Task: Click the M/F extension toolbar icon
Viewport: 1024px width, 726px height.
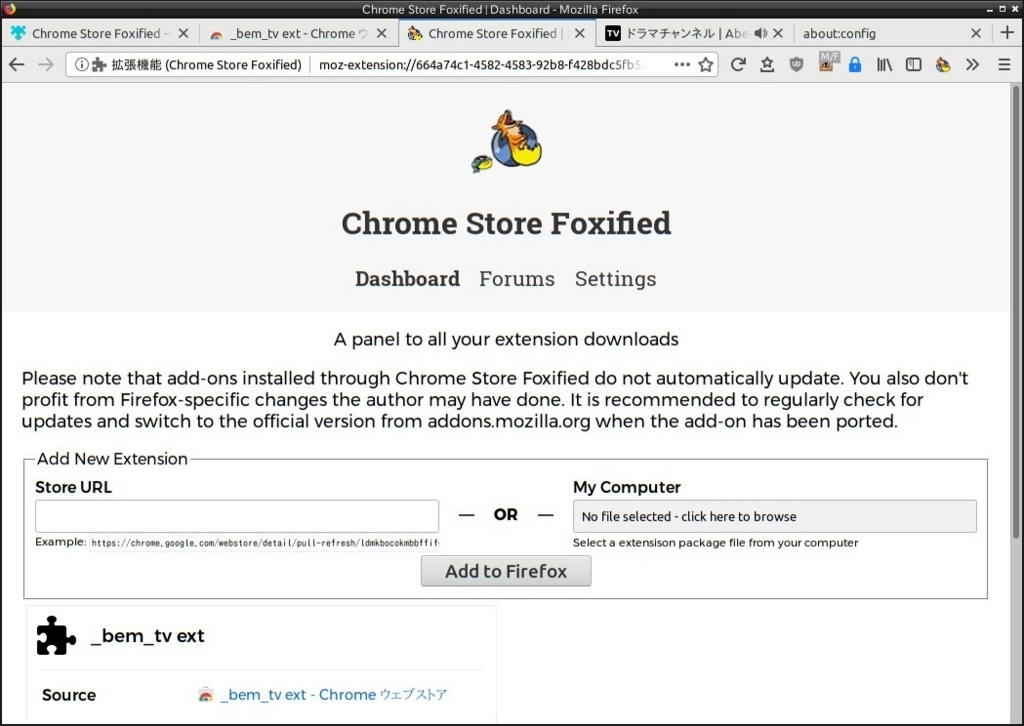Action: pos(827,62)
